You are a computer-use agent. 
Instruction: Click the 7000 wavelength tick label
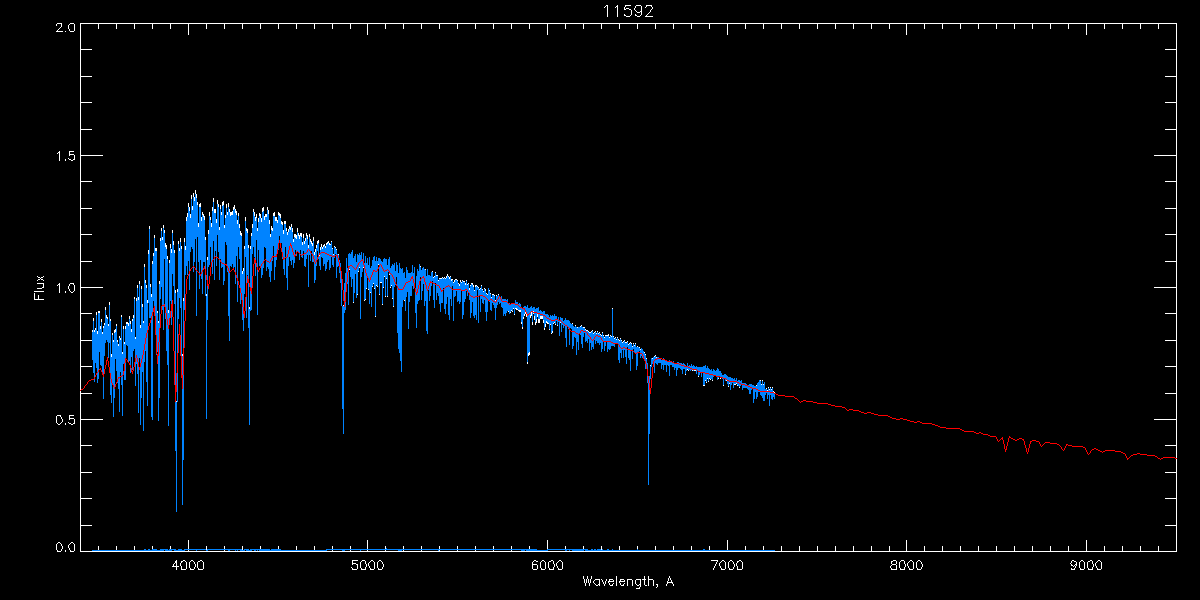click(x=727, y=566)
